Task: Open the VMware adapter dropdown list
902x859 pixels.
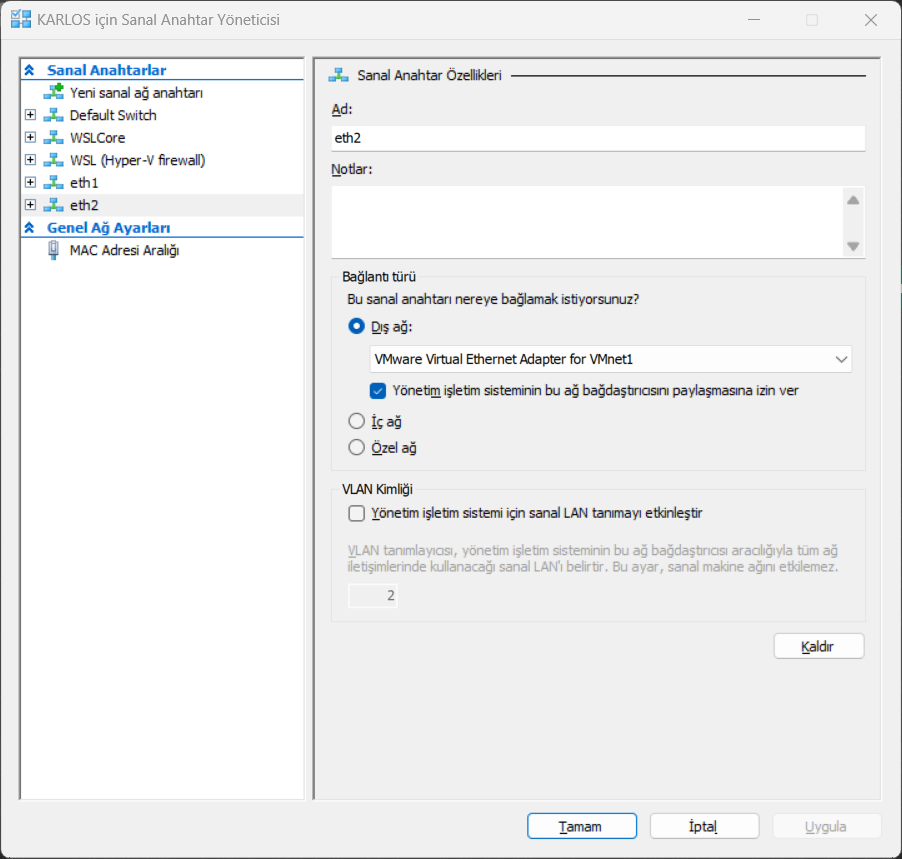Action: coord(840,359)
